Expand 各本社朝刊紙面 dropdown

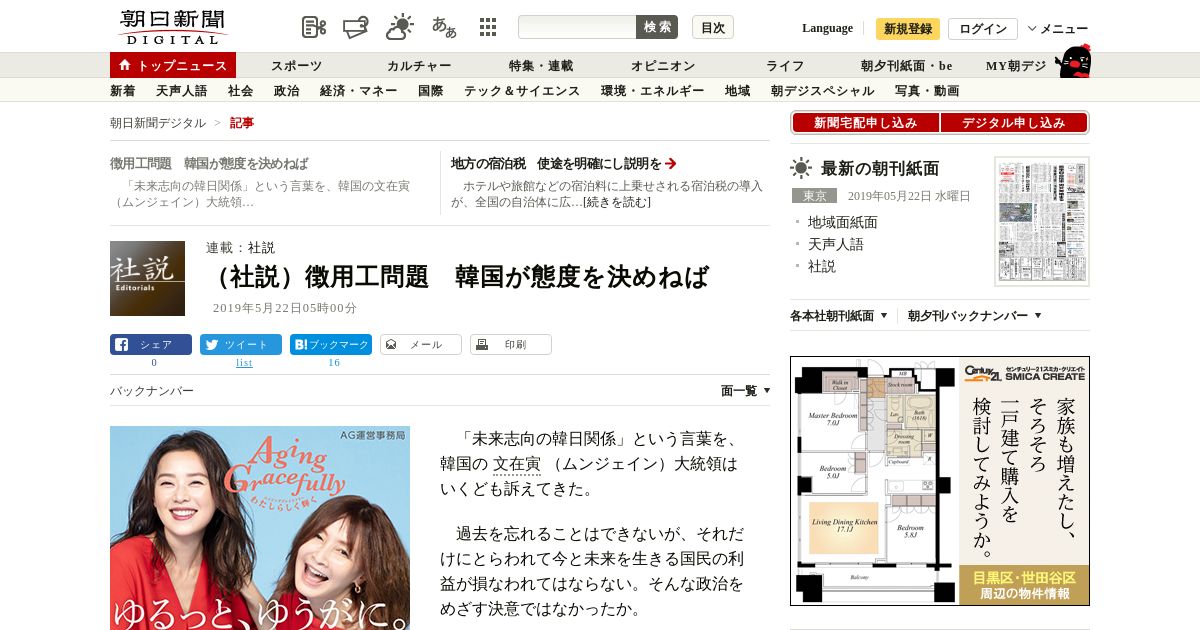pos(839,315)
